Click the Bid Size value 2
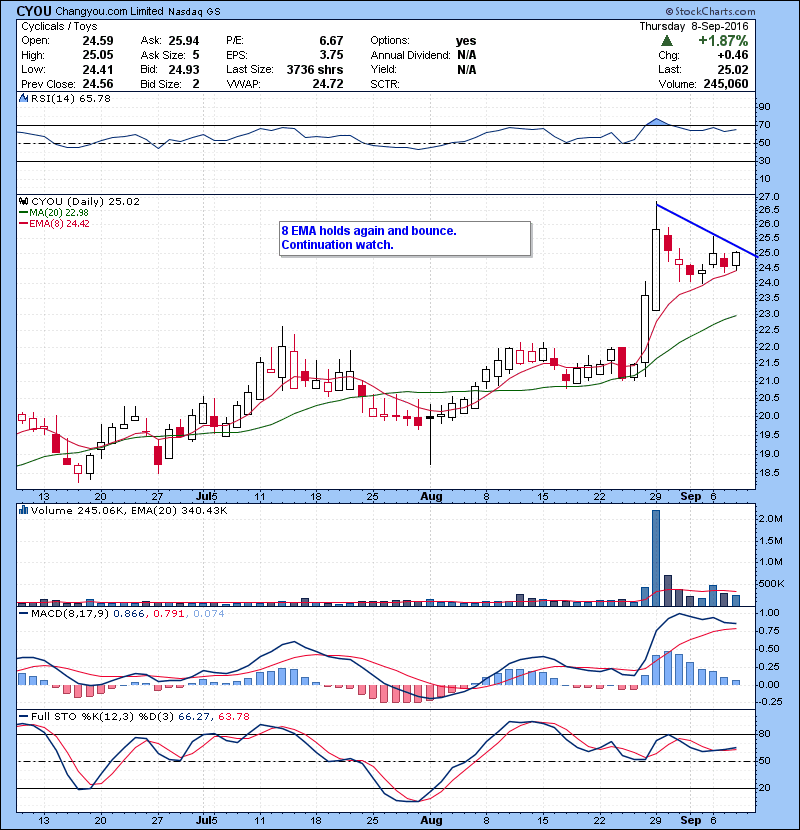 pyautogui.click(x=196, y=84)
